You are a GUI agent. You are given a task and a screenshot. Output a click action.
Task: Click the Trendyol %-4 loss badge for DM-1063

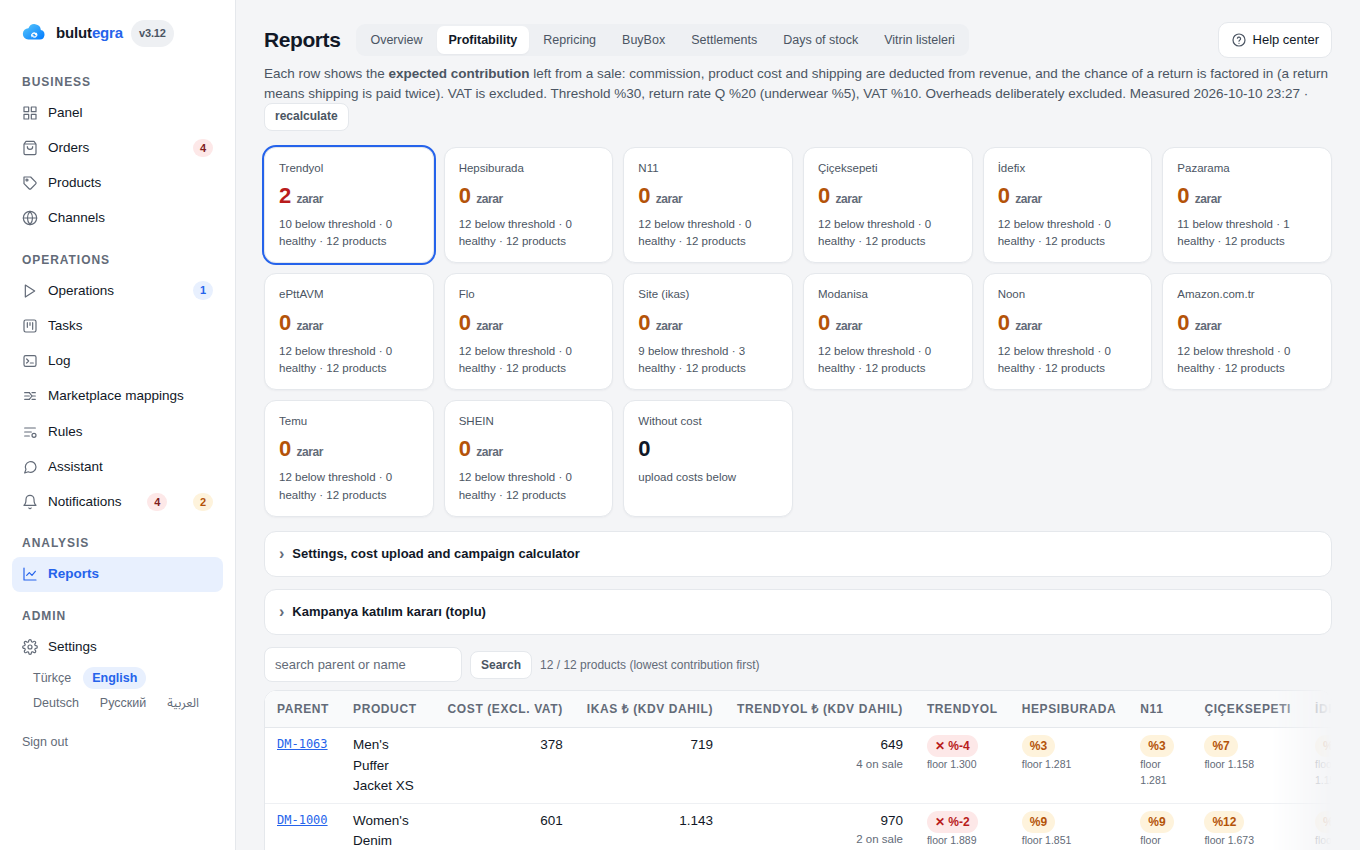point(952,746)
